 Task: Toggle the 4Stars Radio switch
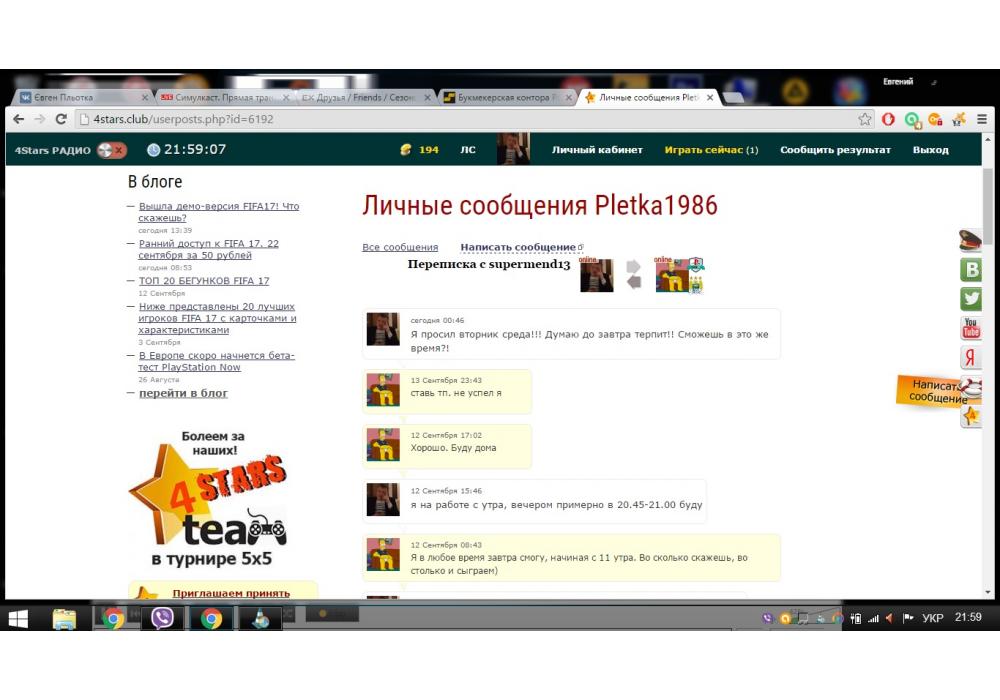pos(111,150)
